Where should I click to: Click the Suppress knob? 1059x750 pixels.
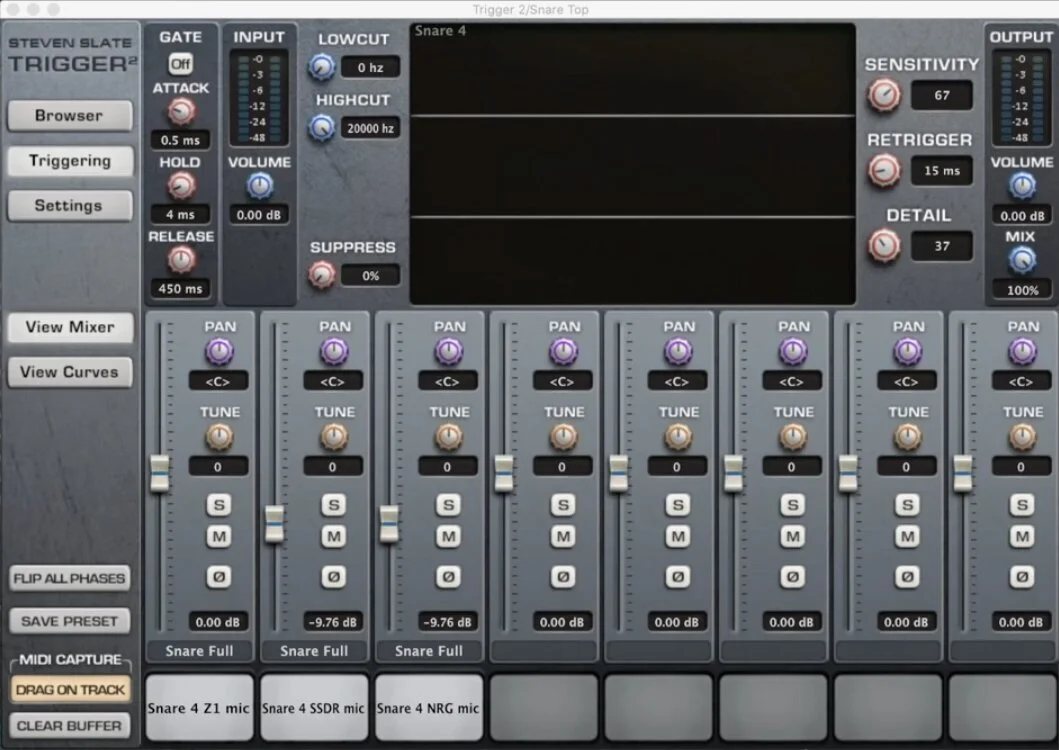tap(322, 275)
